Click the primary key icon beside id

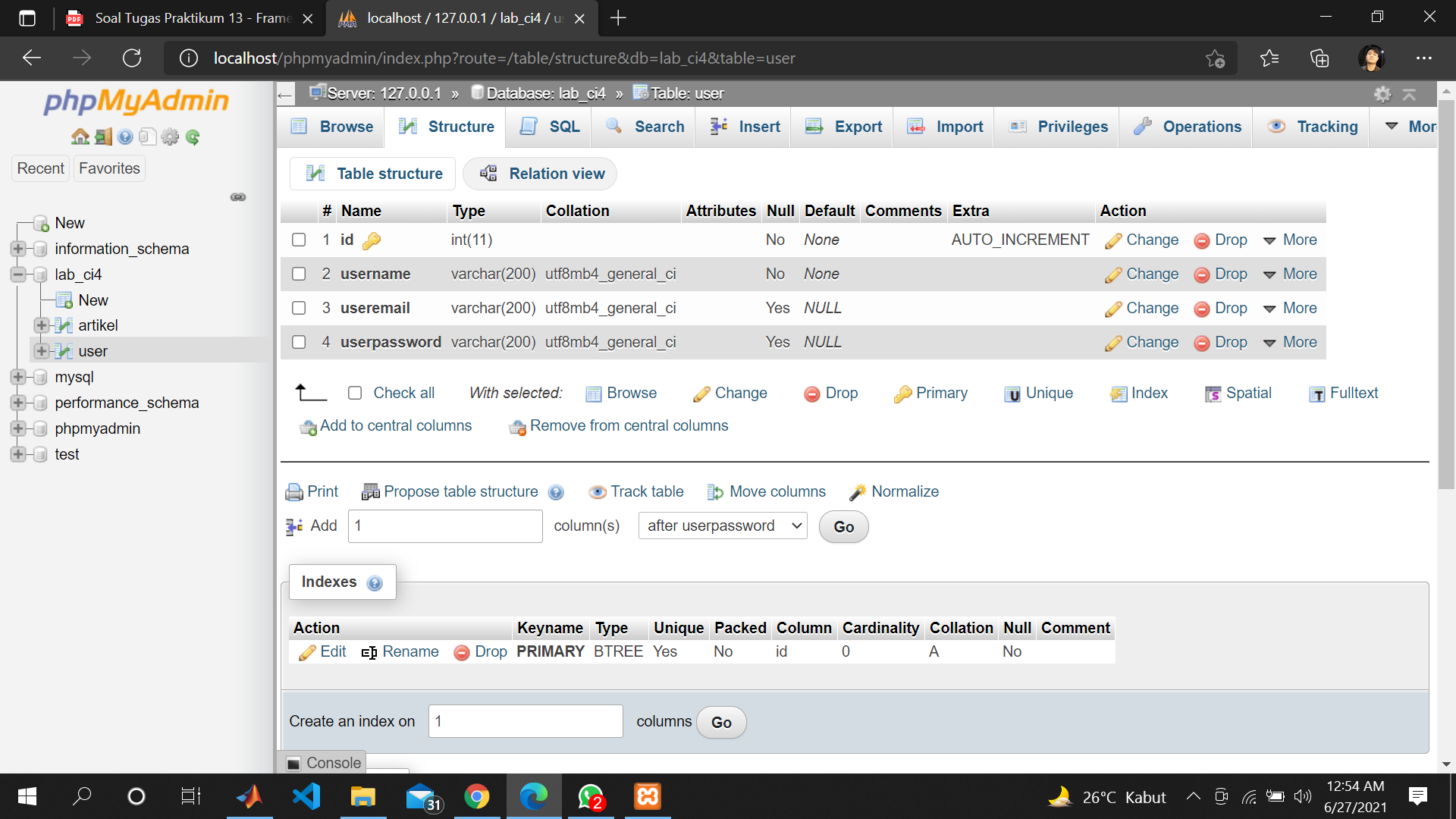tap(371, 240)
